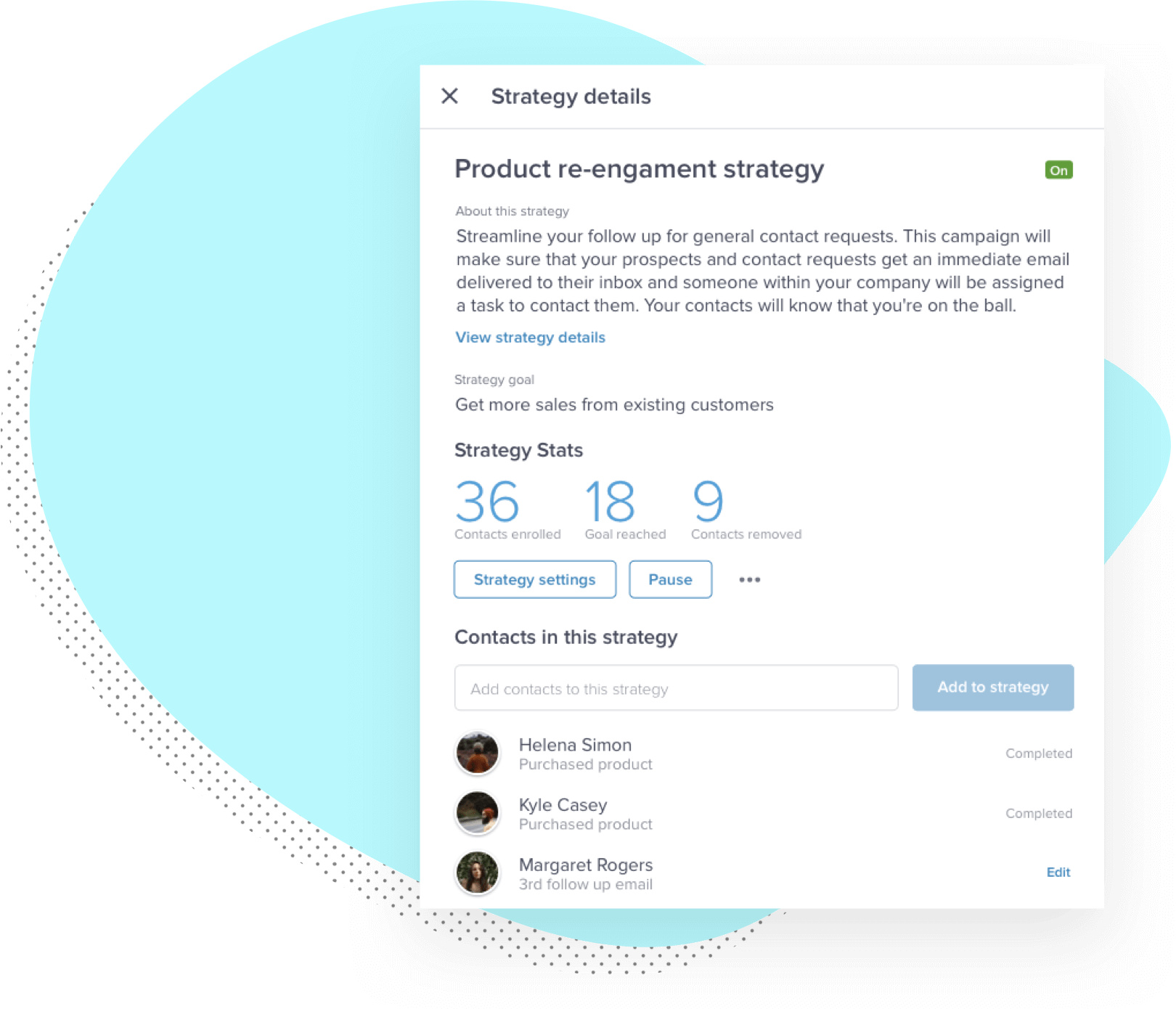Open Strategy settings
The image size is (1176, 1009).
point(535,579)
